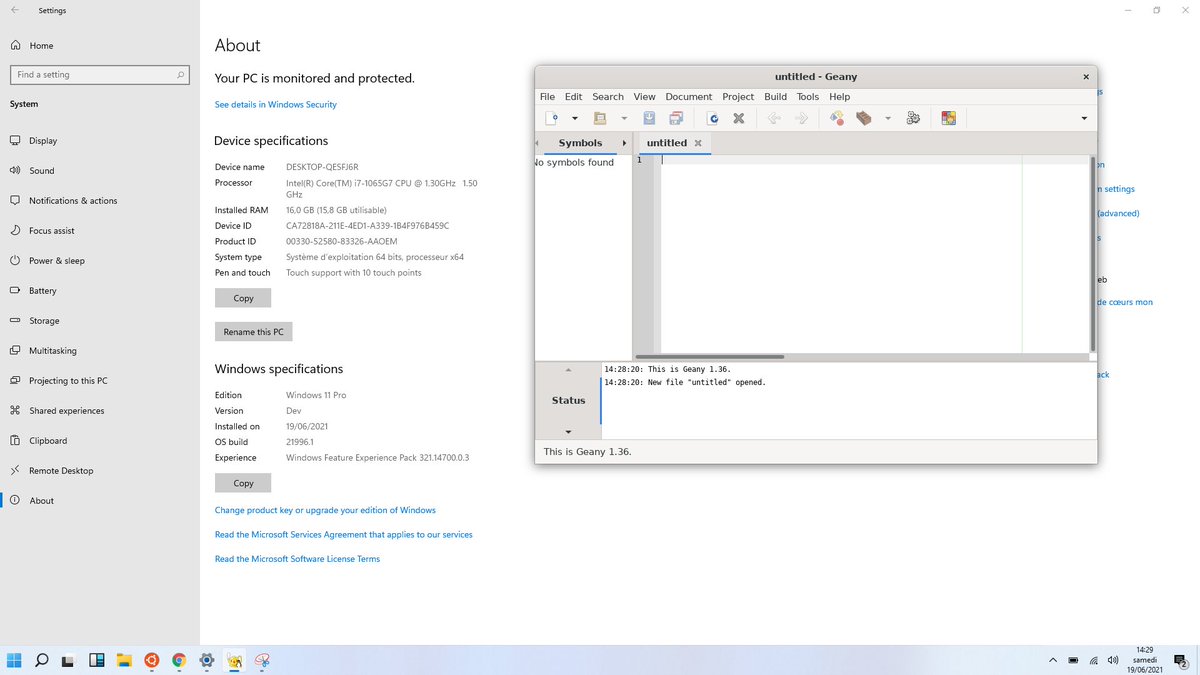
Task: Click the Navigate forward arrow in Geany
Action: pyautogui.click(x=801, y=118)
